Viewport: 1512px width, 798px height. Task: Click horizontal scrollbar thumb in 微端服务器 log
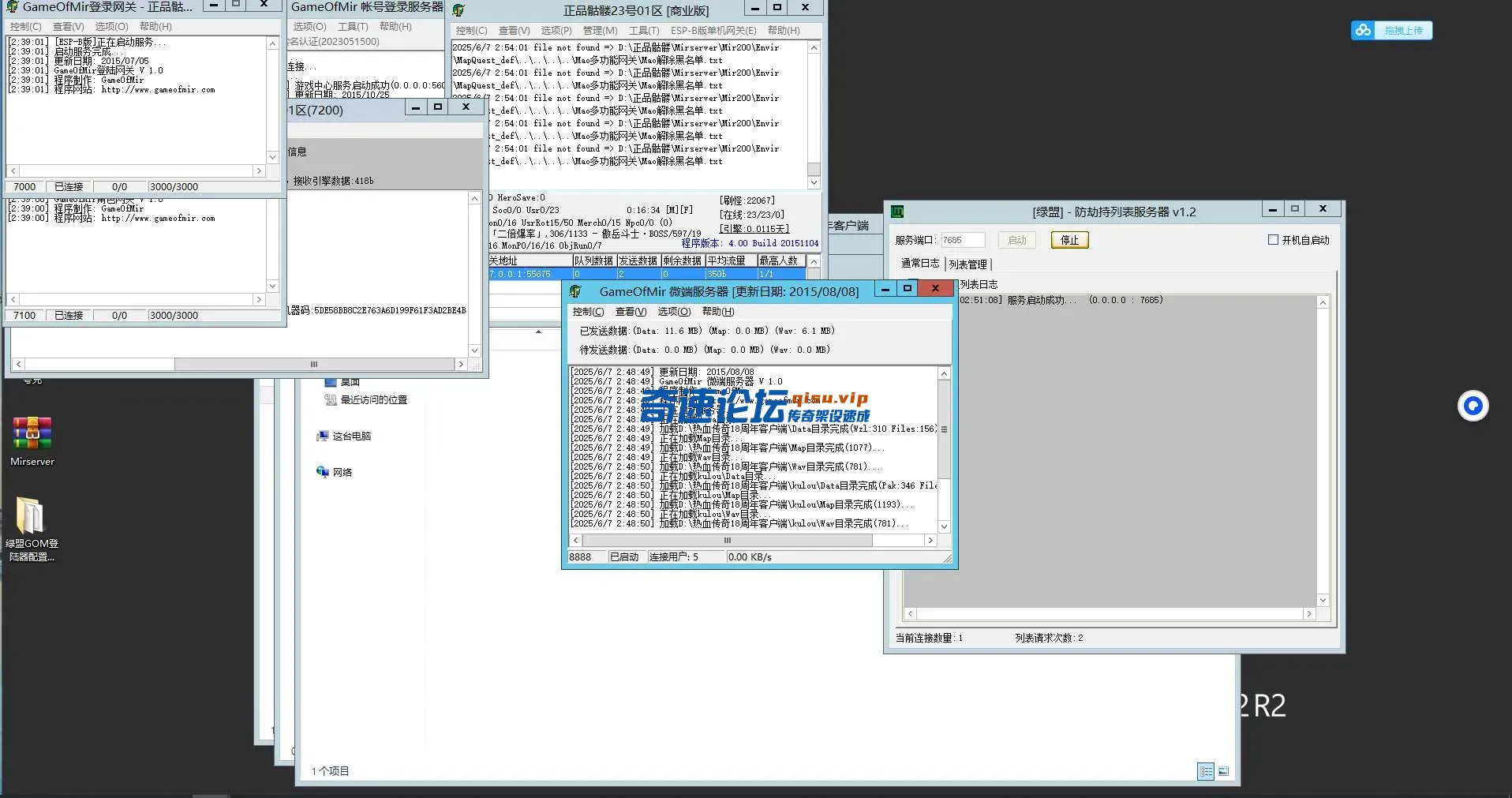point(728,541)
